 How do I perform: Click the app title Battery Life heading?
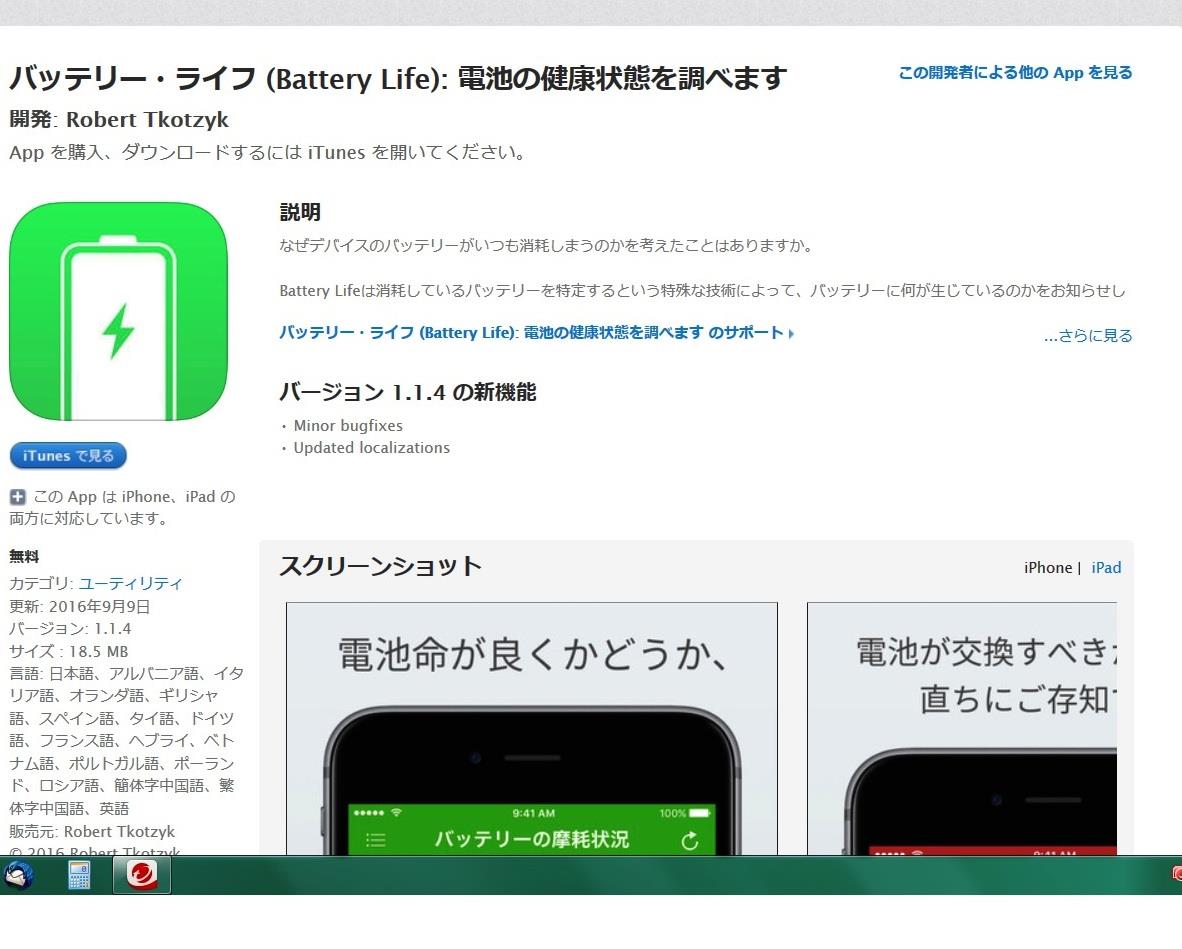click(x=397, y=78)
